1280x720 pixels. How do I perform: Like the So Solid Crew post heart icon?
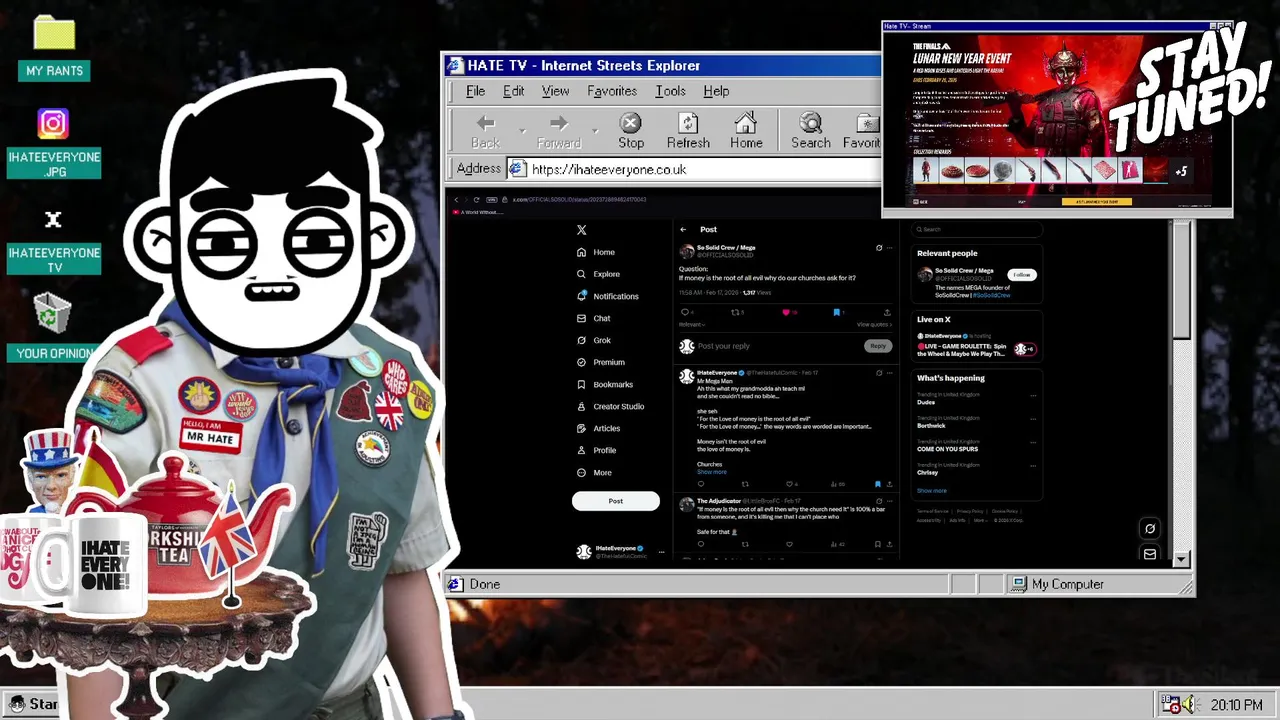[x=786, y=312]
